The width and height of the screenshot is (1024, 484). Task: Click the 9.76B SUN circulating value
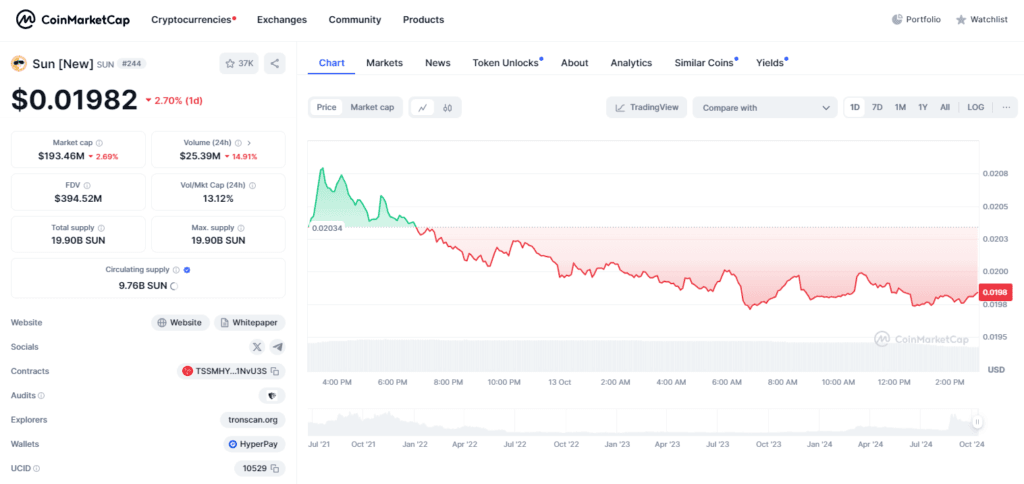[143, 285]
